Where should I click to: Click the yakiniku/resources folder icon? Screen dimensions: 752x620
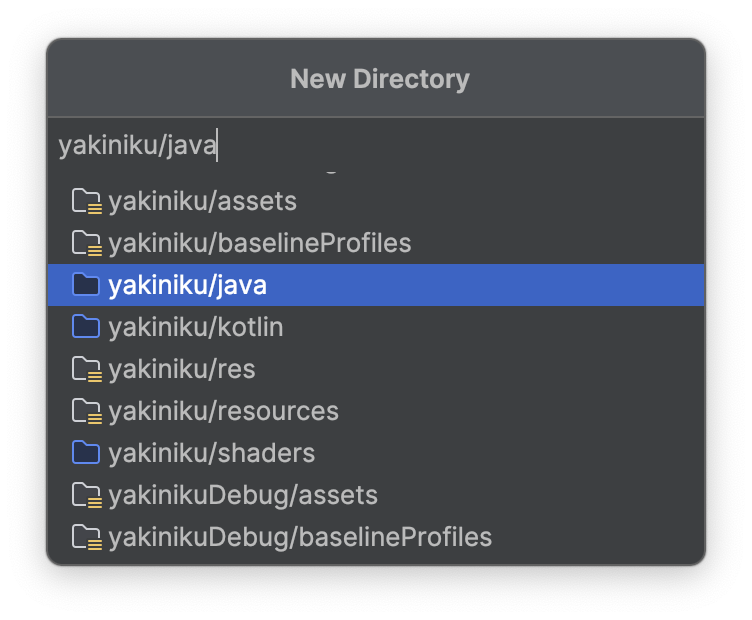click(x=87, y=411)
